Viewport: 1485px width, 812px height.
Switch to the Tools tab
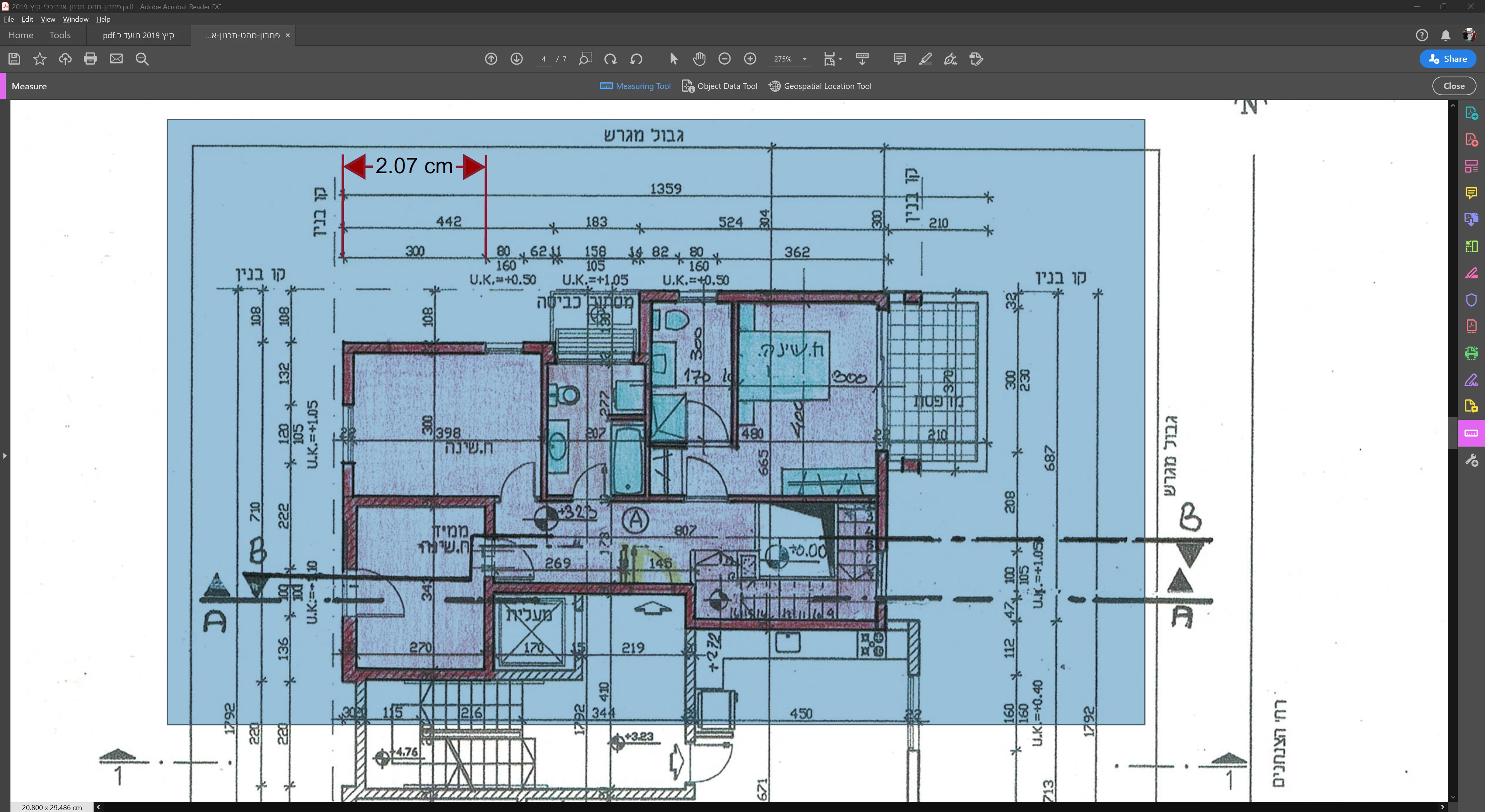pyautogui.click(x=60, y=35)
